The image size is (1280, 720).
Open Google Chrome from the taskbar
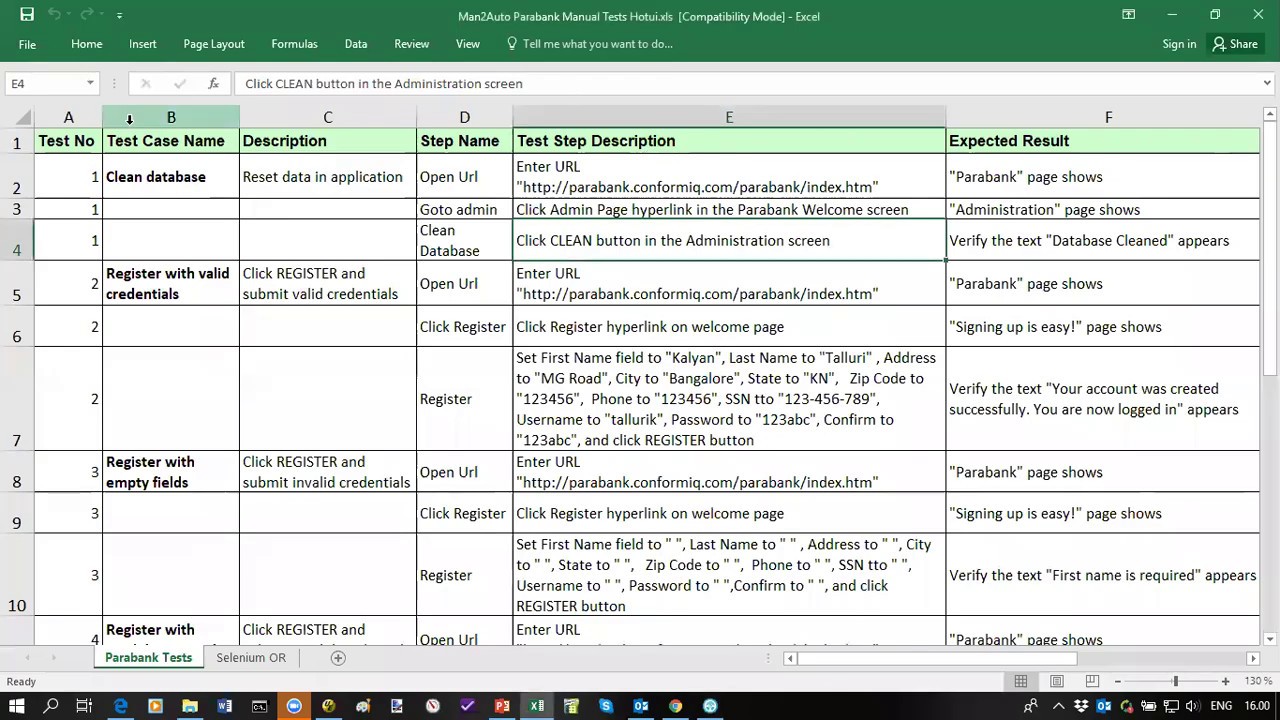tap(675, 706)
